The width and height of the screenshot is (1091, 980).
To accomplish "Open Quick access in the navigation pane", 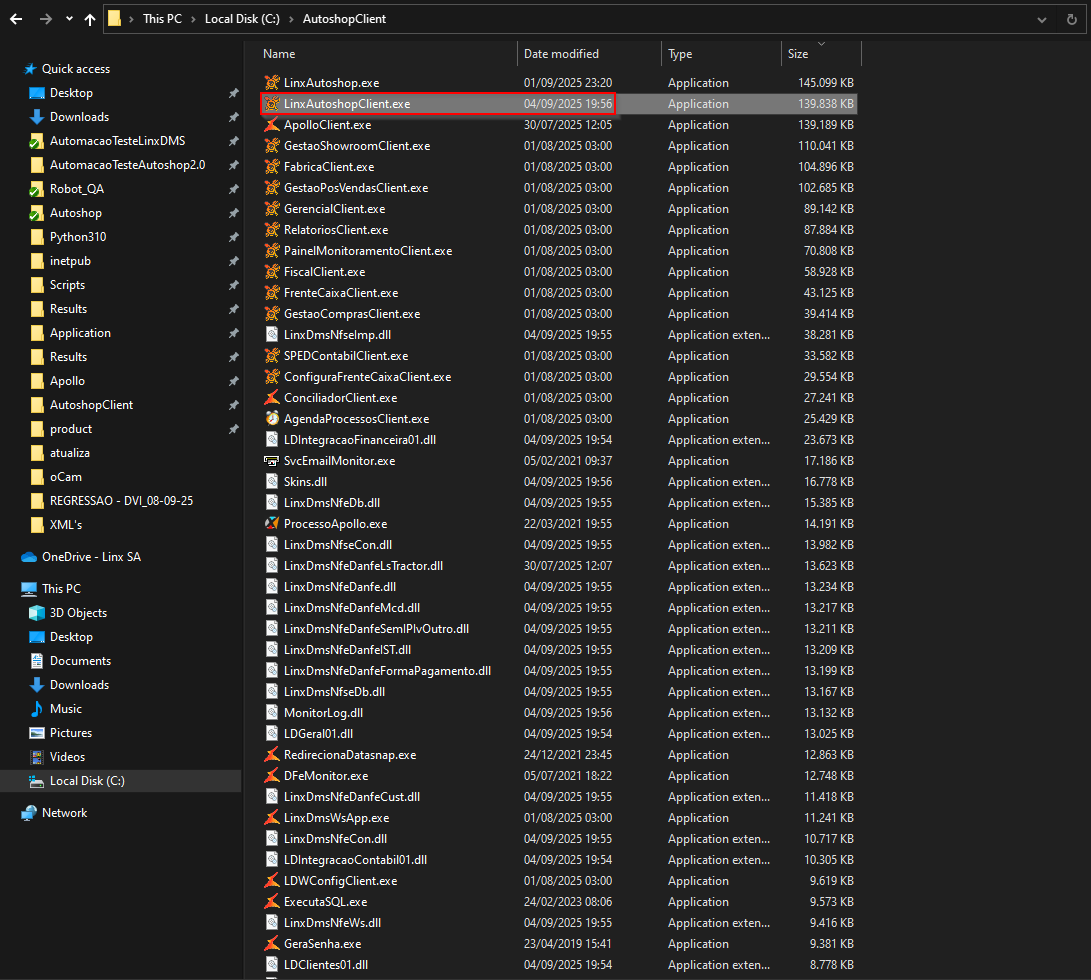I will pyautogui.click(x=76, y=69).
